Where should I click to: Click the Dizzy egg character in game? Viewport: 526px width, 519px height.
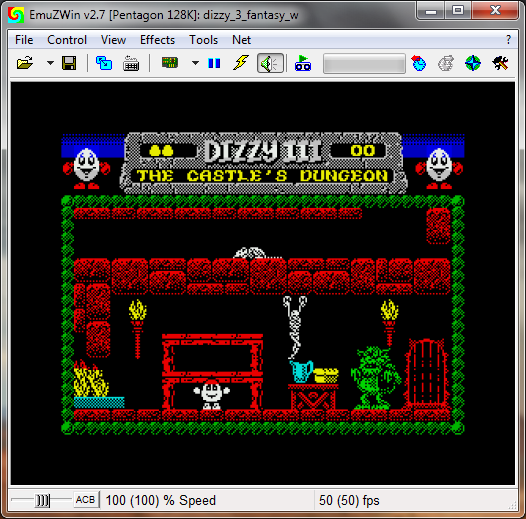point(212,395)
